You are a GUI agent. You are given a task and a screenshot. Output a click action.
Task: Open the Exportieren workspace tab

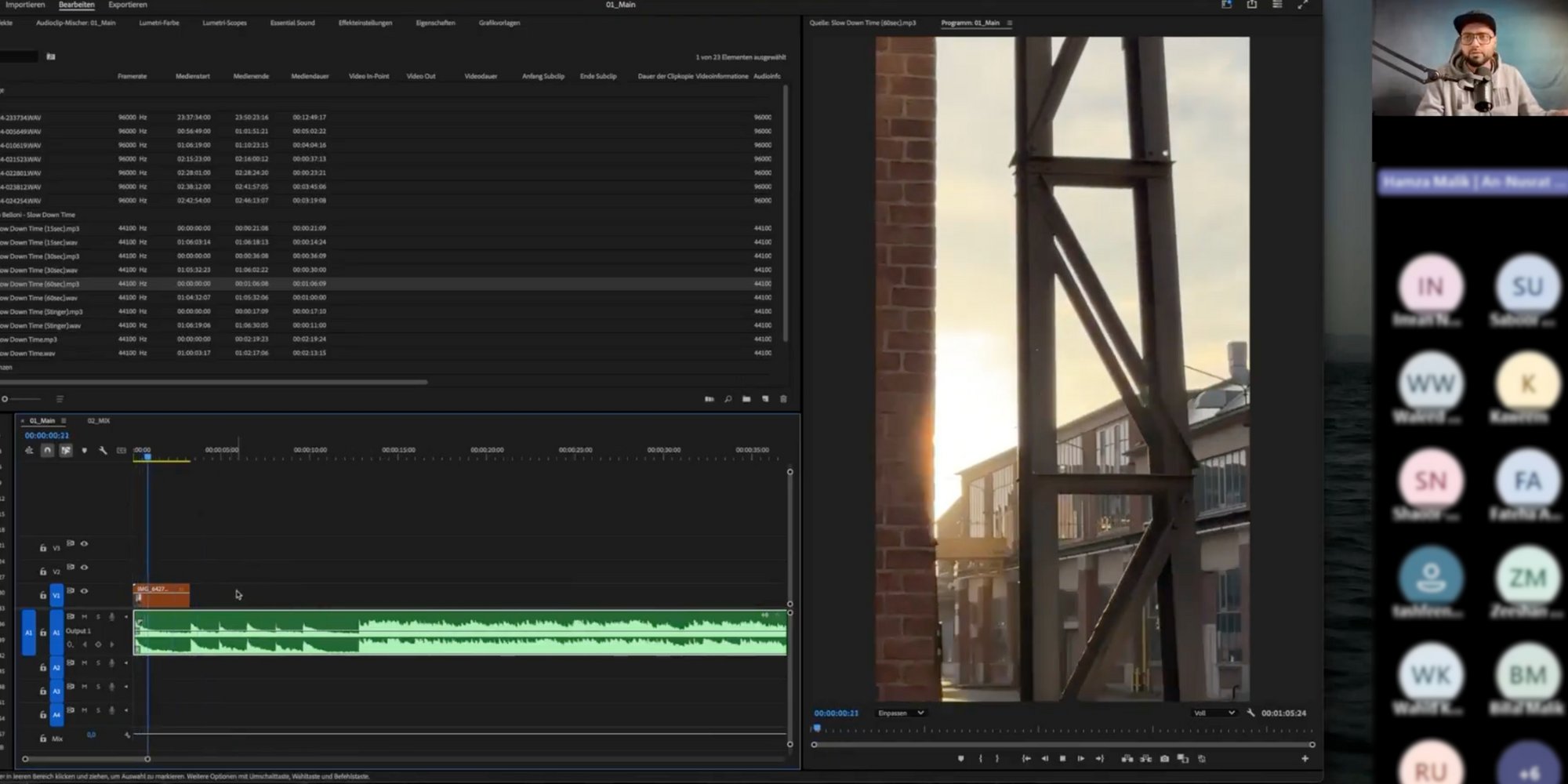coord(128,5)
